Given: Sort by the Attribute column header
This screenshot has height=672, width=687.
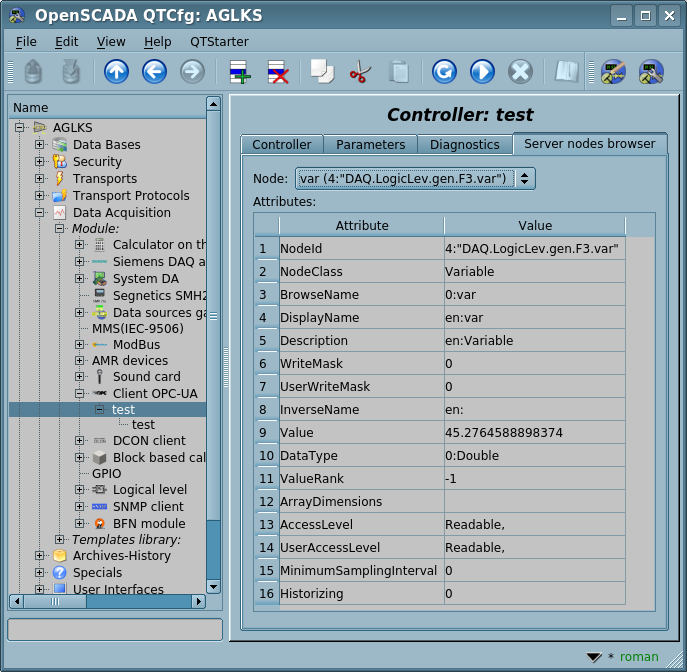Looking at the screenshot, I should click(x=361, y=226).
